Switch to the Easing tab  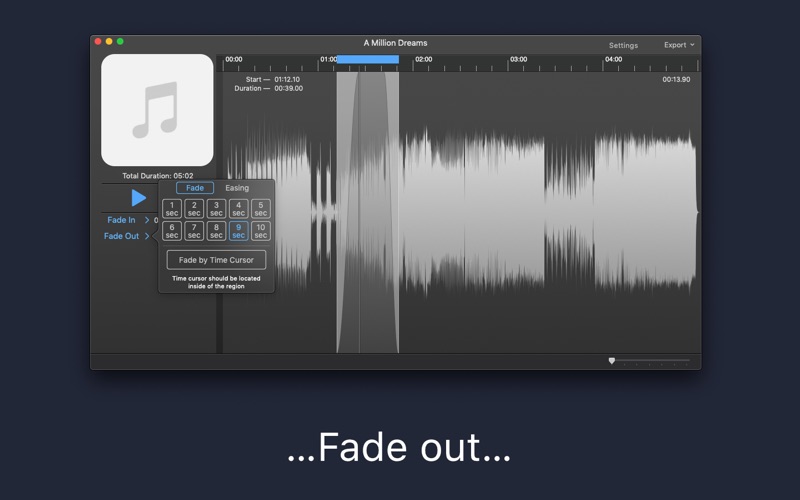237,188
